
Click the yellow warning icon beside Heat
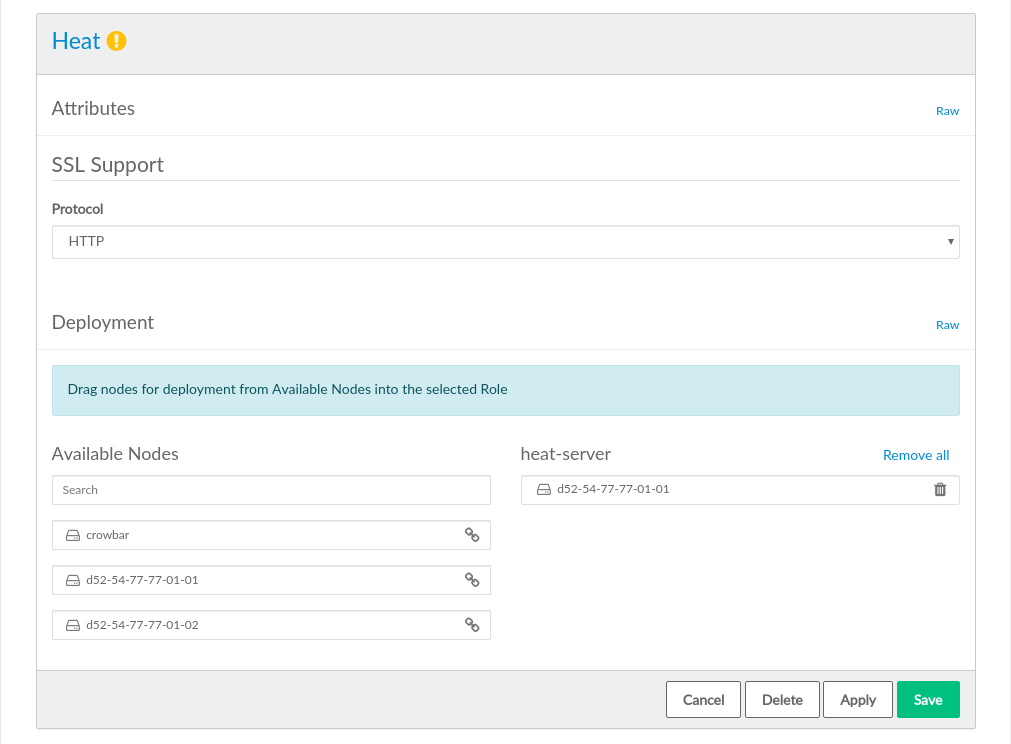[117, 41]
